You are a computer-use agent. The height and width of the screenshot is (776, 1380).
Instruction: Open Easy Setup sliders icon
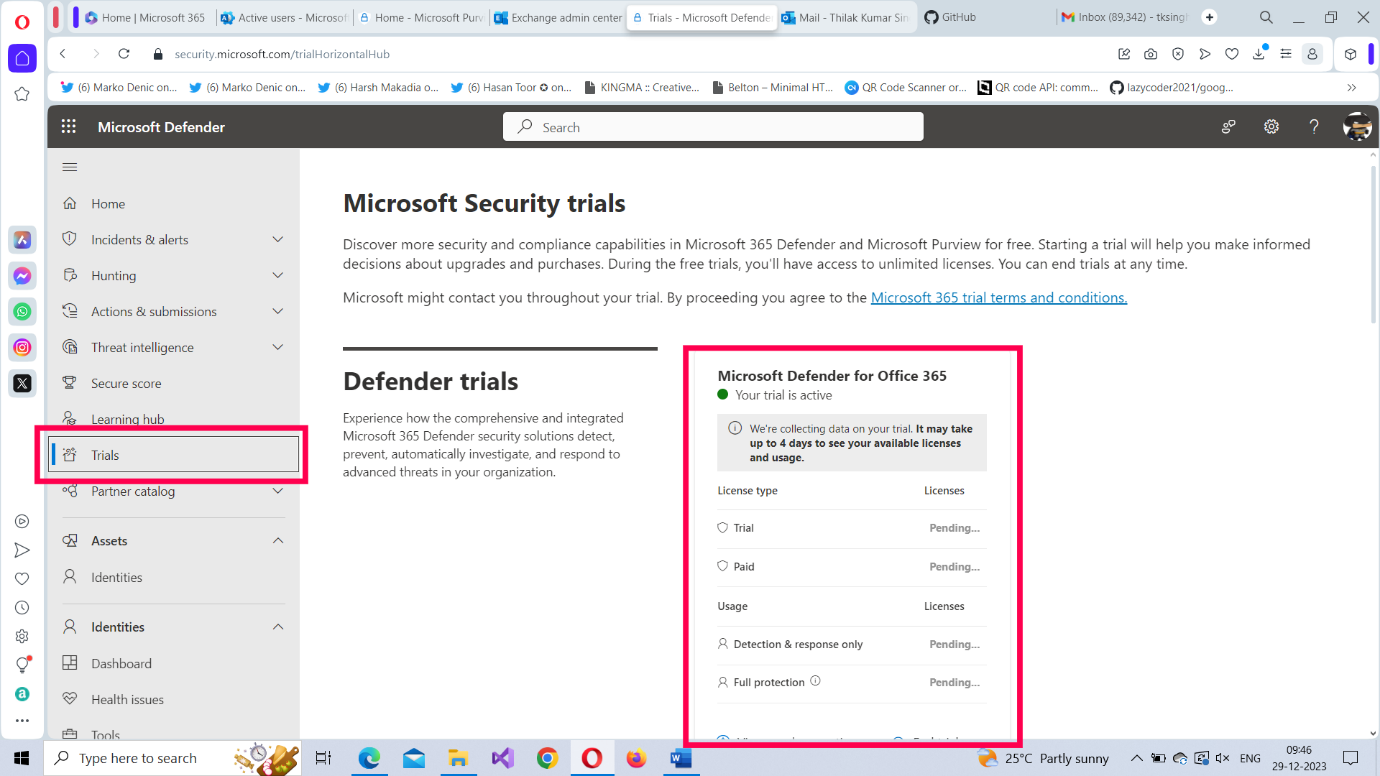coord(1286,54)
